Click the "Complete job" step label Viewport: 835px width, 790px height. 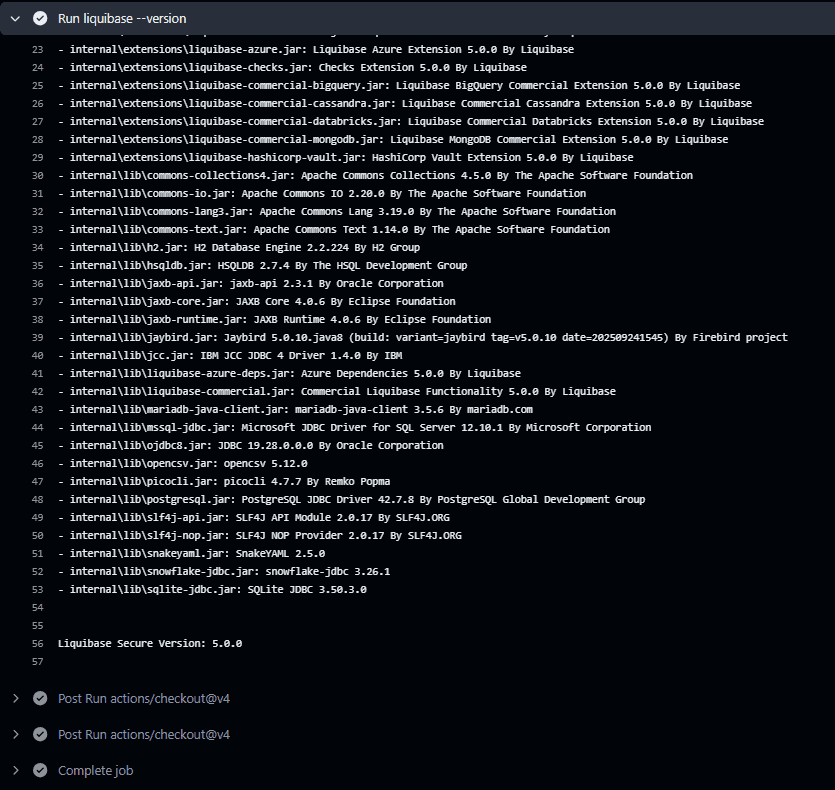pyautogui.click(x=95, y=770)
